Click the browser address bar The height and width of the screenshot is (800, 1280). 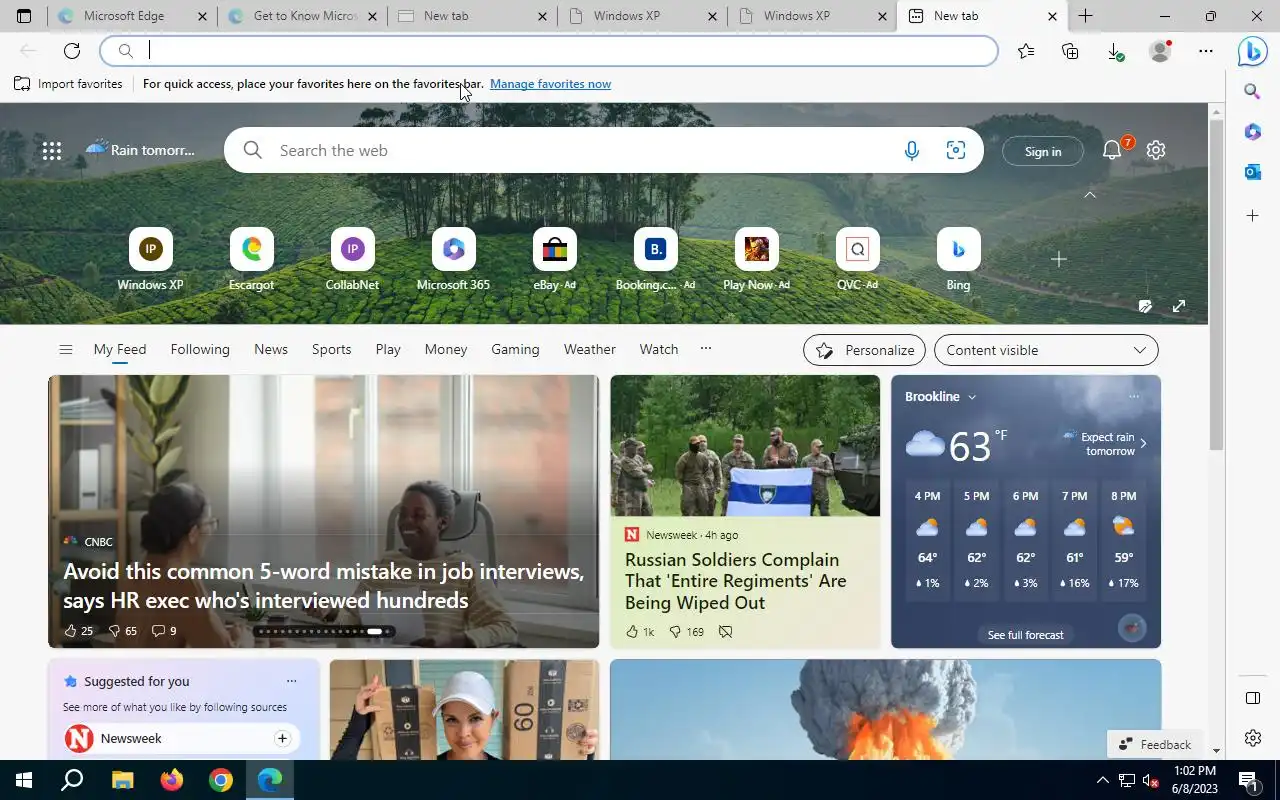(x=549, y=51)
